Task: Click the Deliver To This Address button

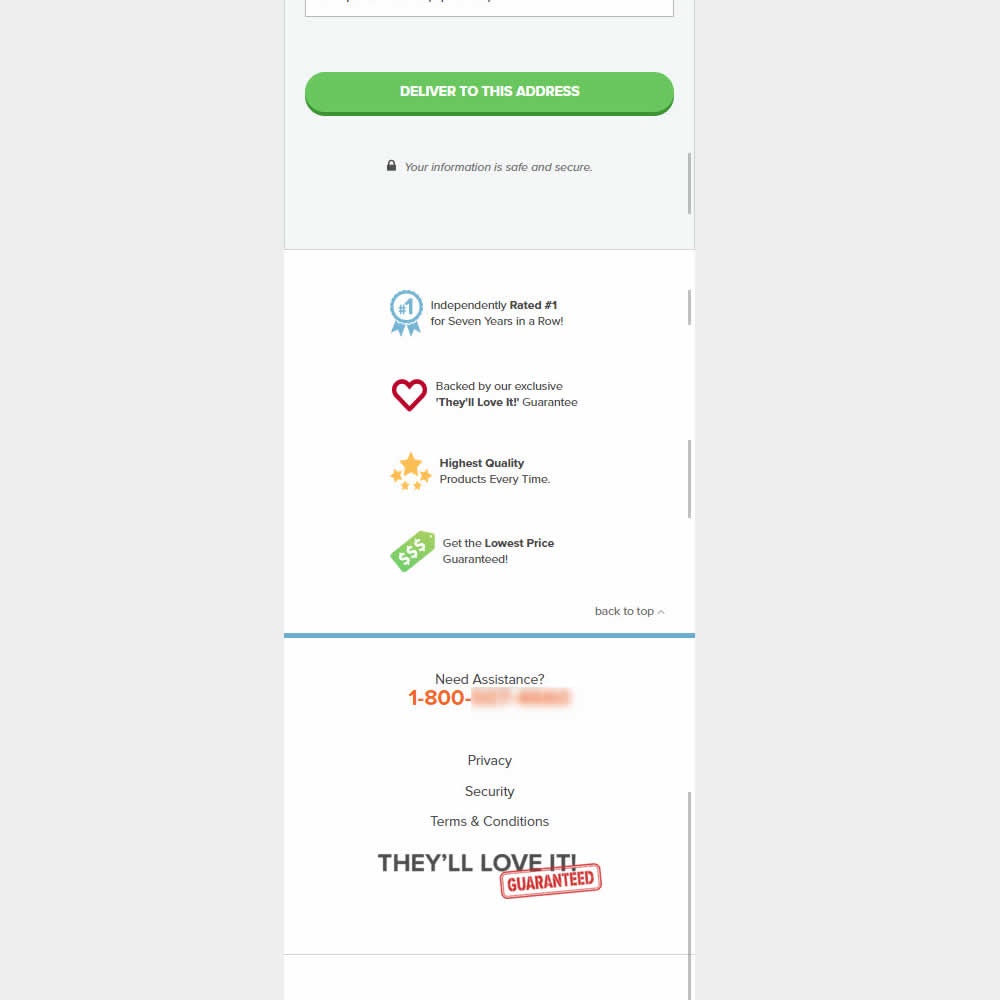Action: pos(489,92)
